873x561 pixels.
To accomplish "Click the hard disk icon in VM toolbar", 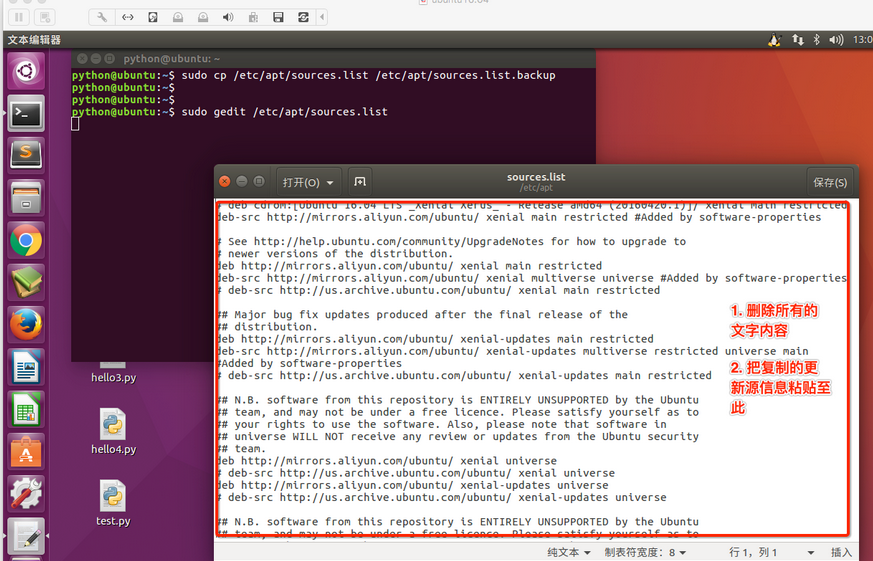I will point(153,17).
